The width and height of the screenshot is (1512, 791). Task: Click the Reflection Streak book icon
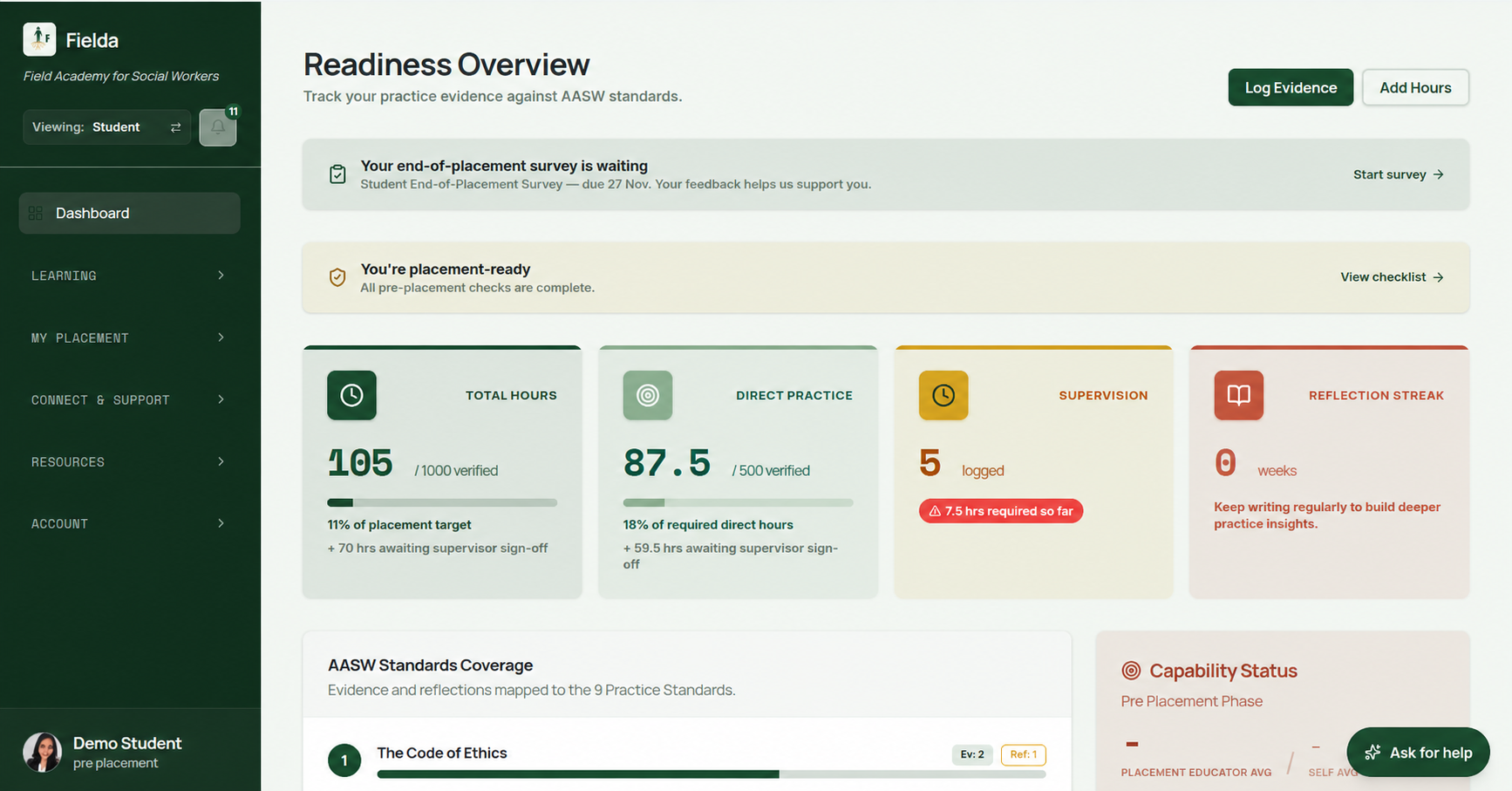(x=1239, y=395)
